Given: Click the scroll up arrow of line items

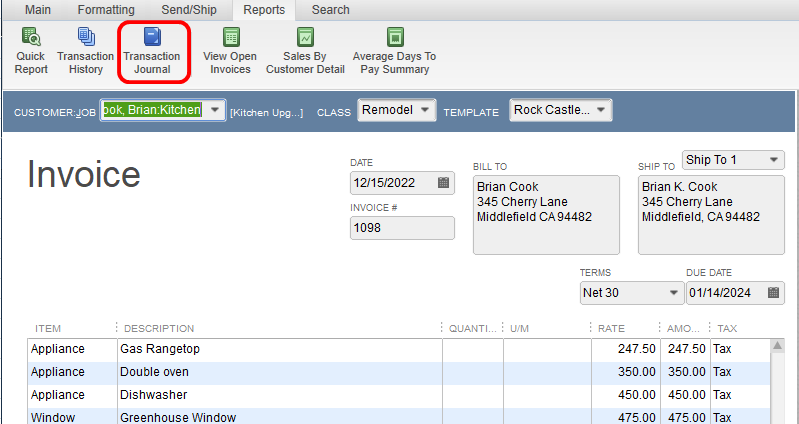Looking at the screenshot, I should (777, 346).
